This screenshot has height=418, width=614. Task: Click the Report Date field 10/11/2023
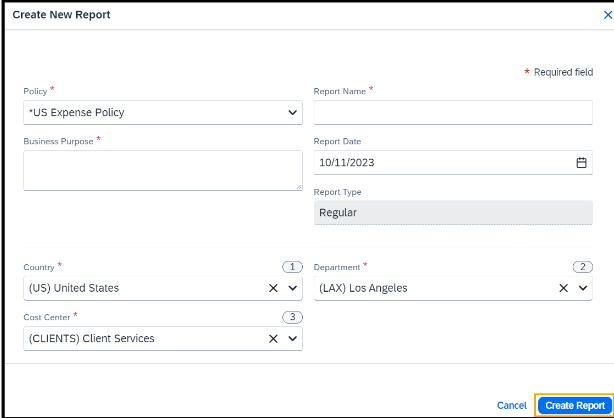point(453,163)
